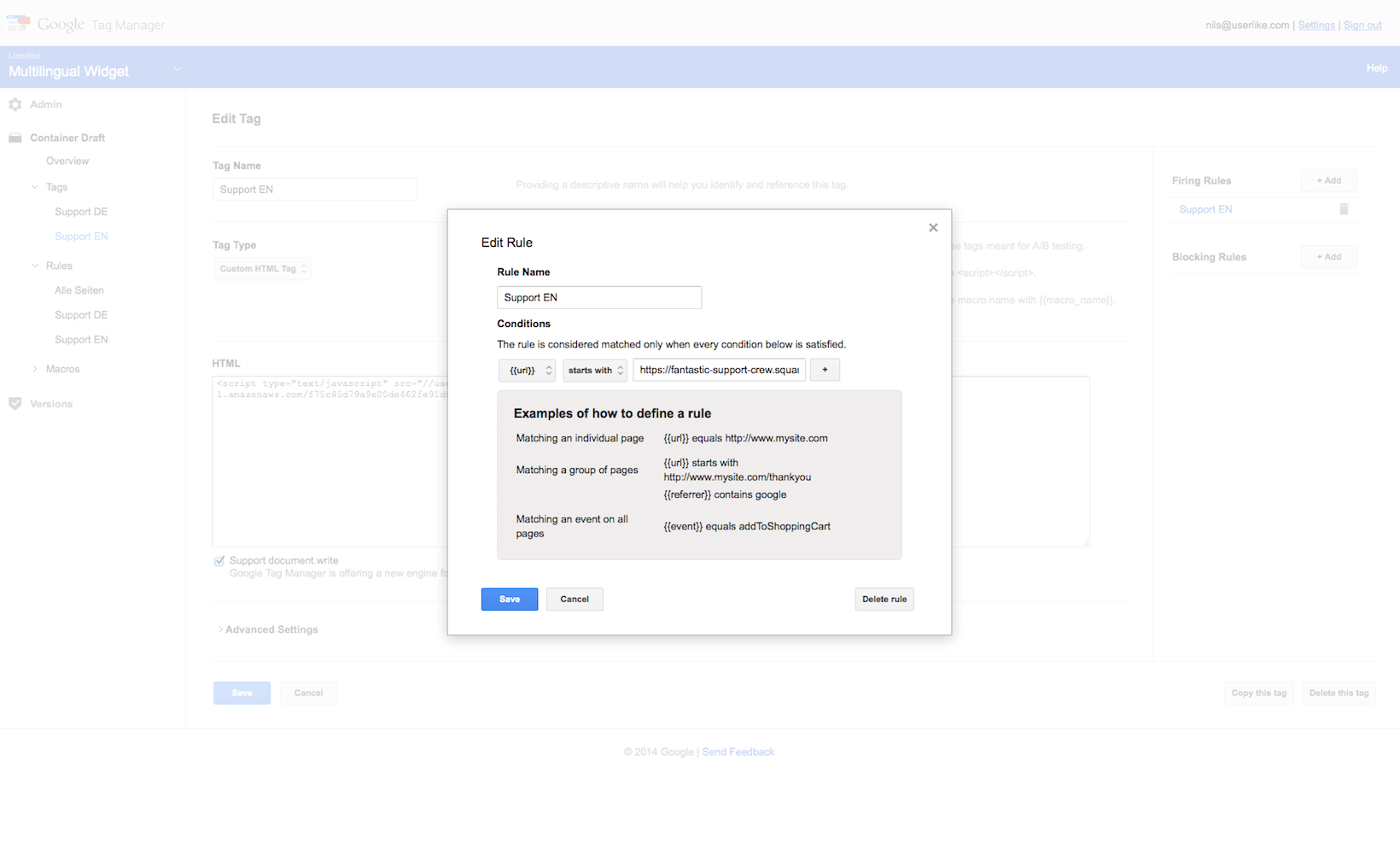The width and height of the screenshot is (1400, 842).
Task: Click the Settings link
Action: [x=1316, y=26]
